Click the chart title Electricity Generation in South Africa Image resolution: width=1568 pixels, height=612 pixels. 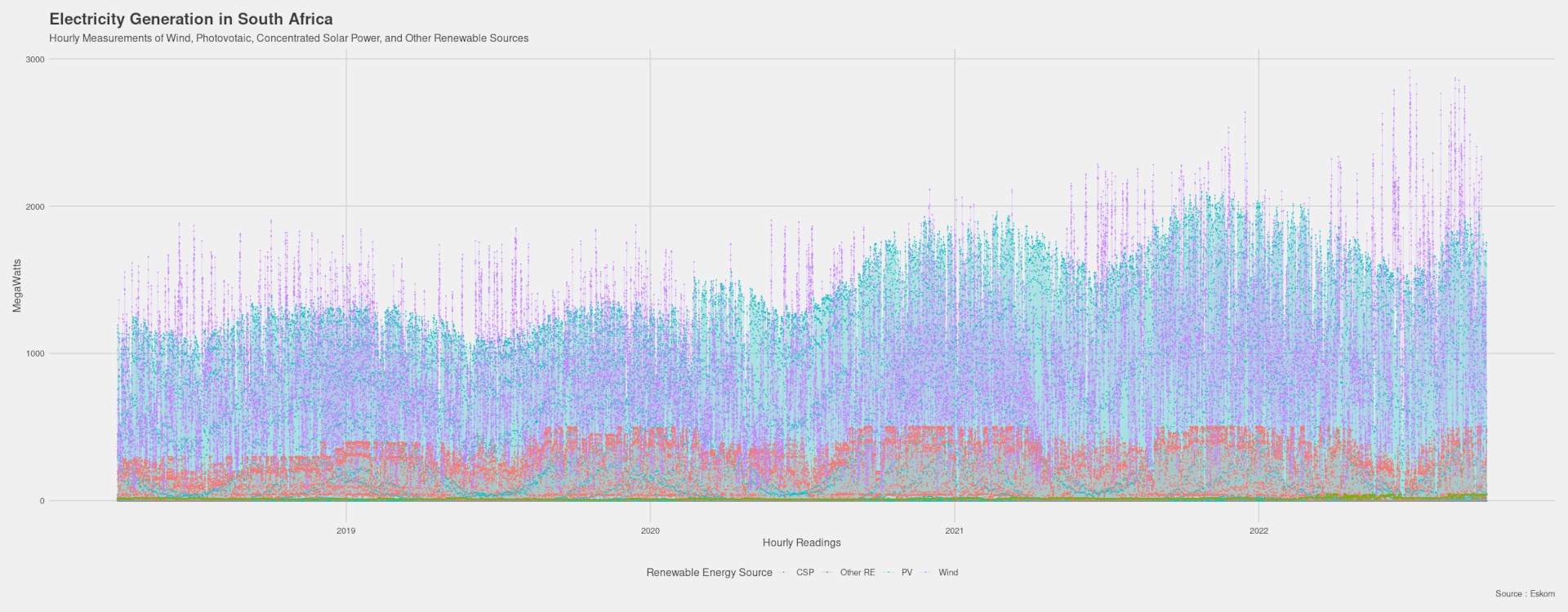point(191,19)
